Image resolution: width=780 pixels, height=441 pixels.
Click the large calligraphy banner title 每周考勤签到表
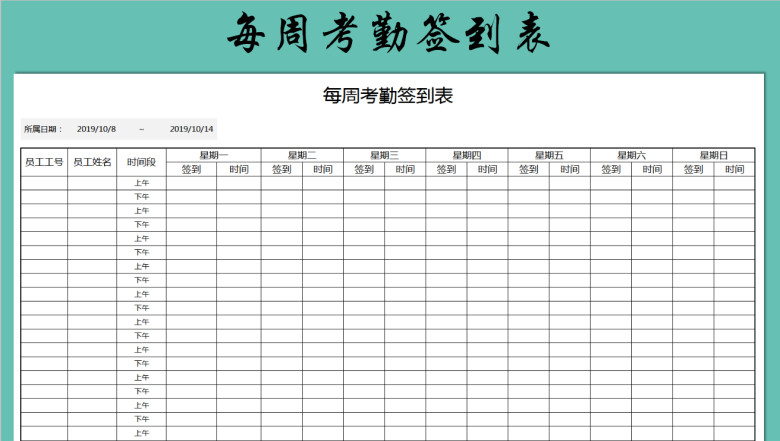click(389, 33)
